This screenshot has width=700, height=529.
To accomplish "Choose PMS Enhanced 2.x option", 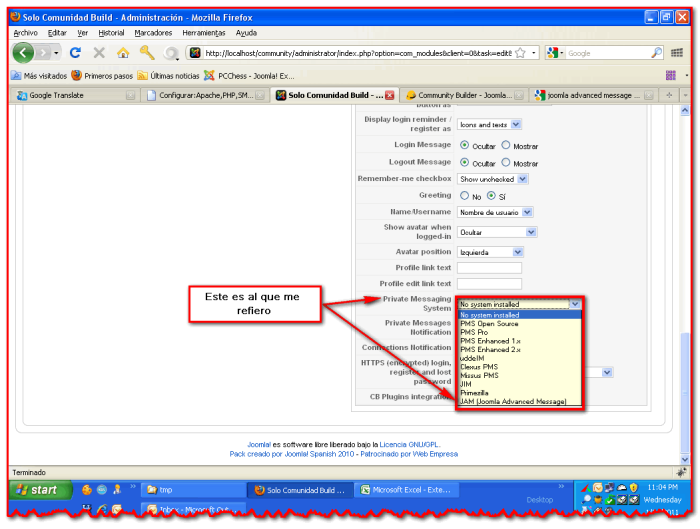I will [x=520, y=350].
